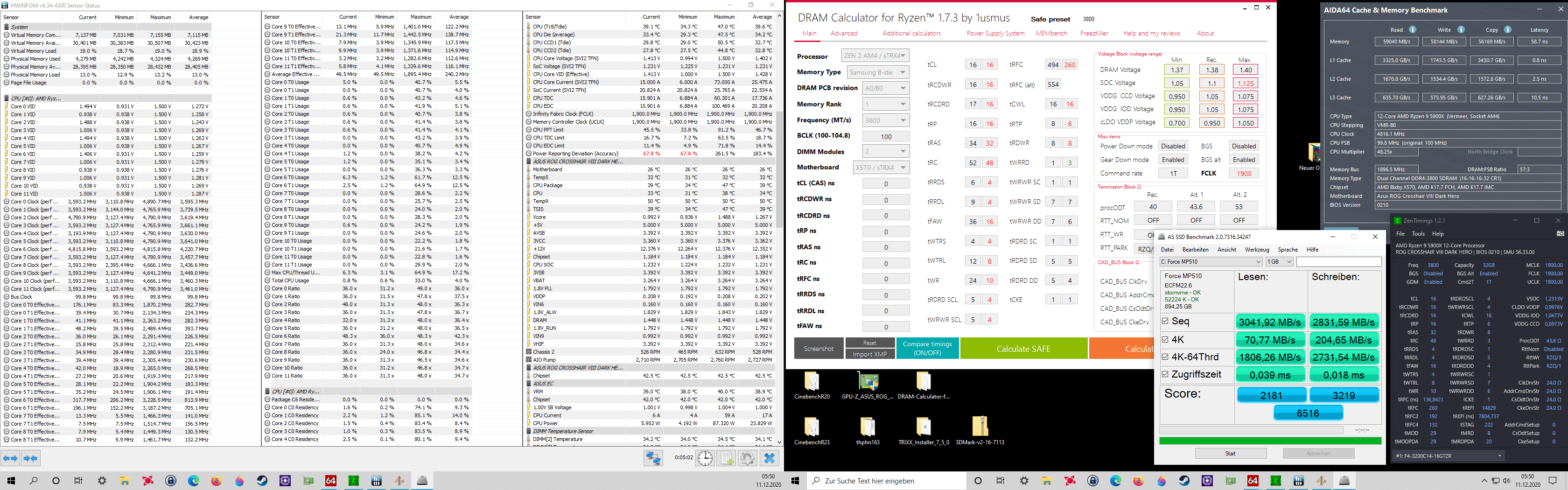Click the AIDA64 Read info icon
1568x490 pixels.
pyautogui.click(x=1412, y=29)
